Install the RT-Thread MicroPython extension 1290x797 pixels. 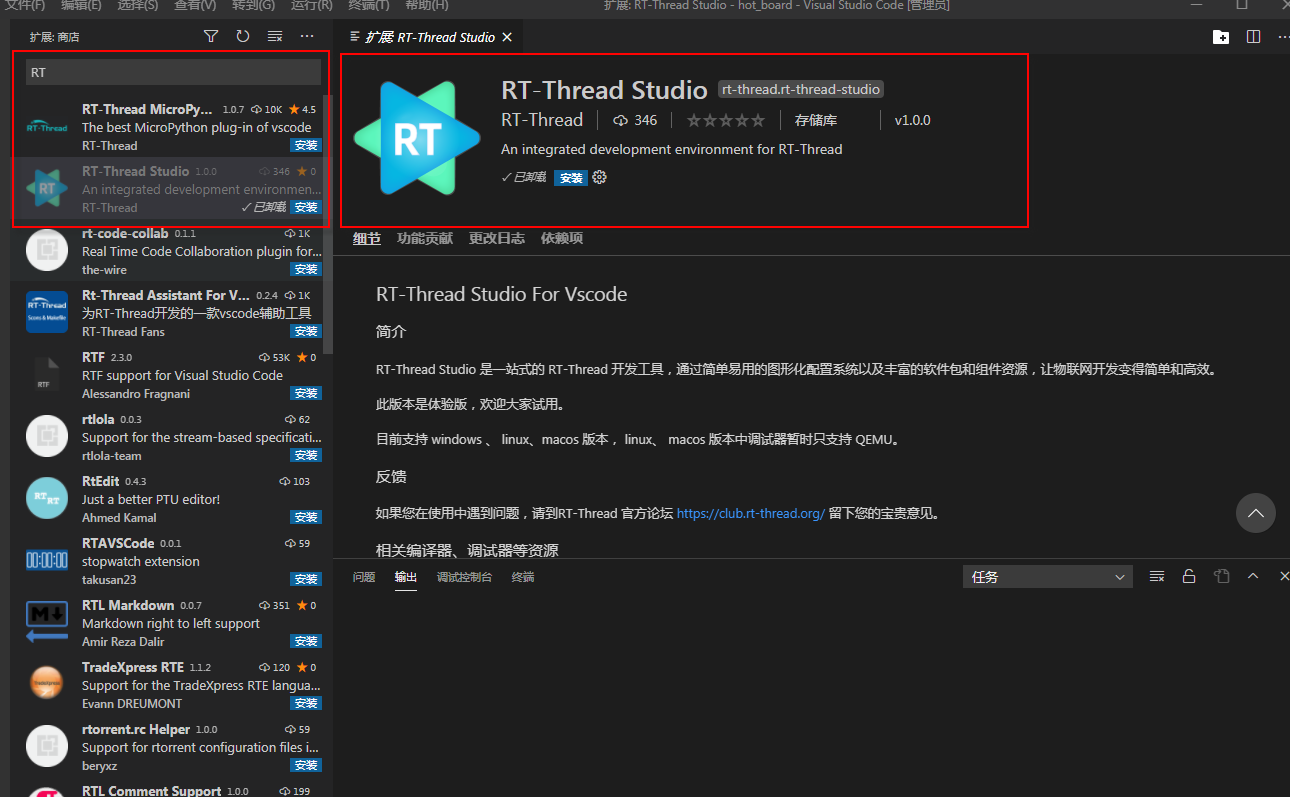point(305,145)
